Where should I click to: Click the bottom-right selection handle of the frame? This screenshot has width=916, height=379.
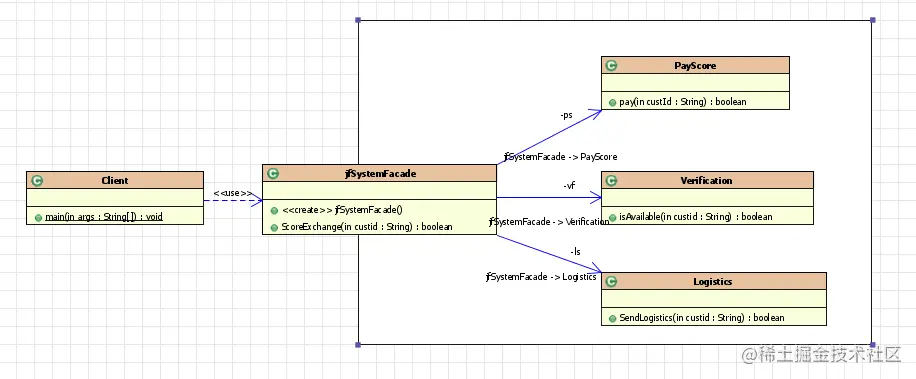(x=873, y=345)
